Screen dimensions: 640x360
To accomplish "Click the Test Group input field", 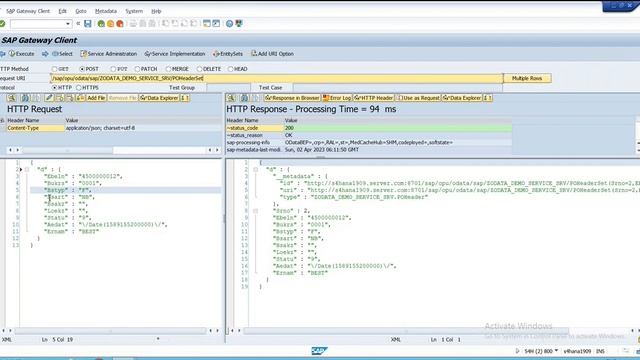I will pyautogui.click(x=229, y=88).
